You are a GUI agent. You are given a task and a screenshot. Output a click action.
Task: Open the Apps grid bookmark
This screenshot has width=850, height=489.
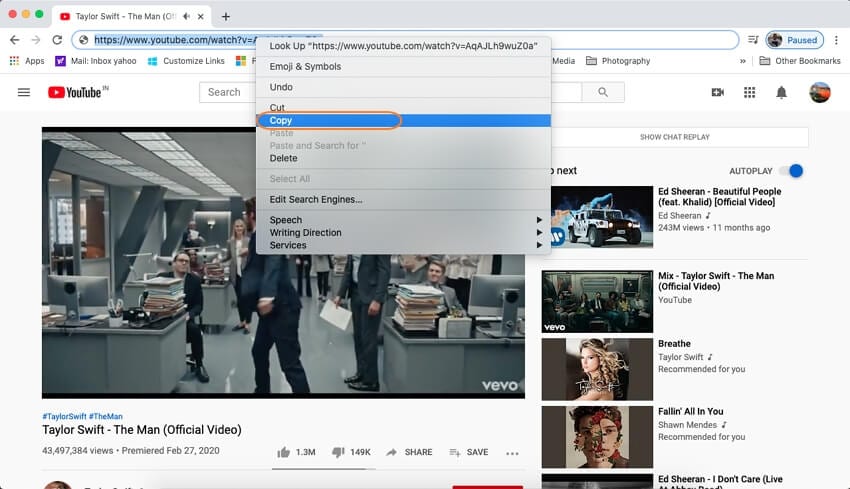[x=27, y=61]
